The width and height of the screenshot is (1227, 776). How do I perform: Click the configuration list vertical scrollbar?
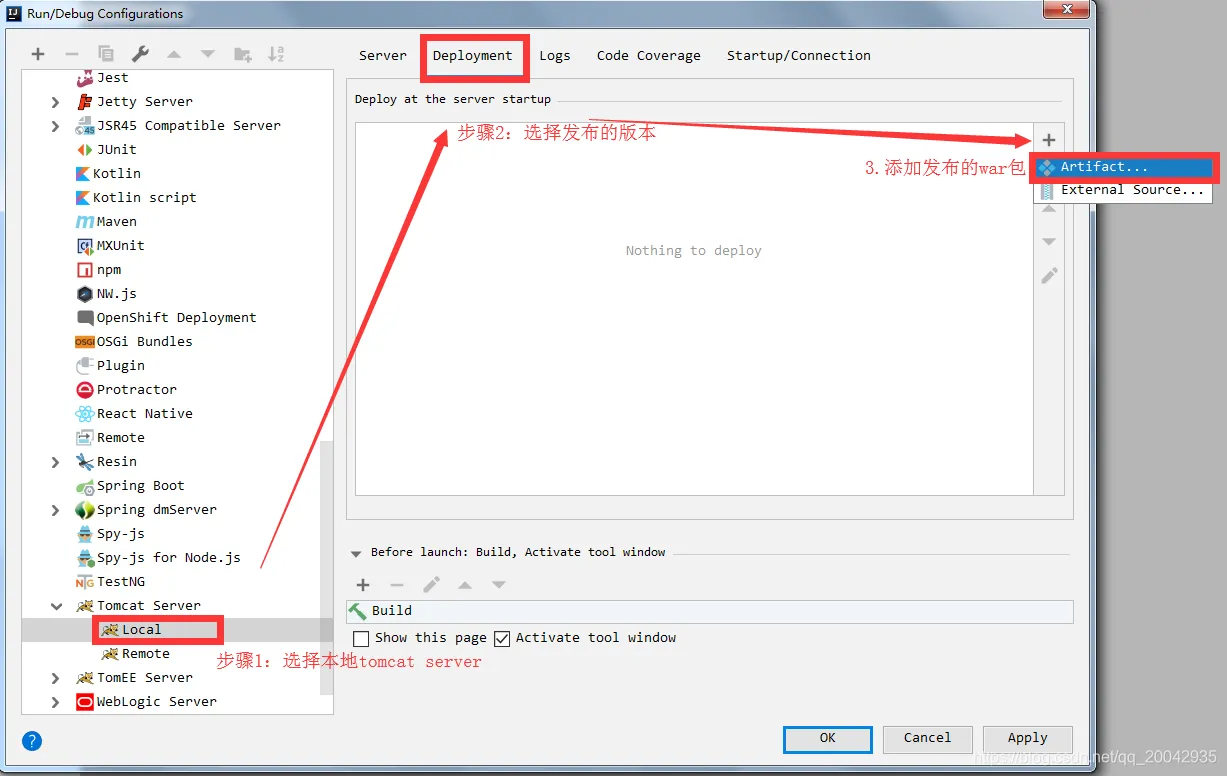click(326, 570)
